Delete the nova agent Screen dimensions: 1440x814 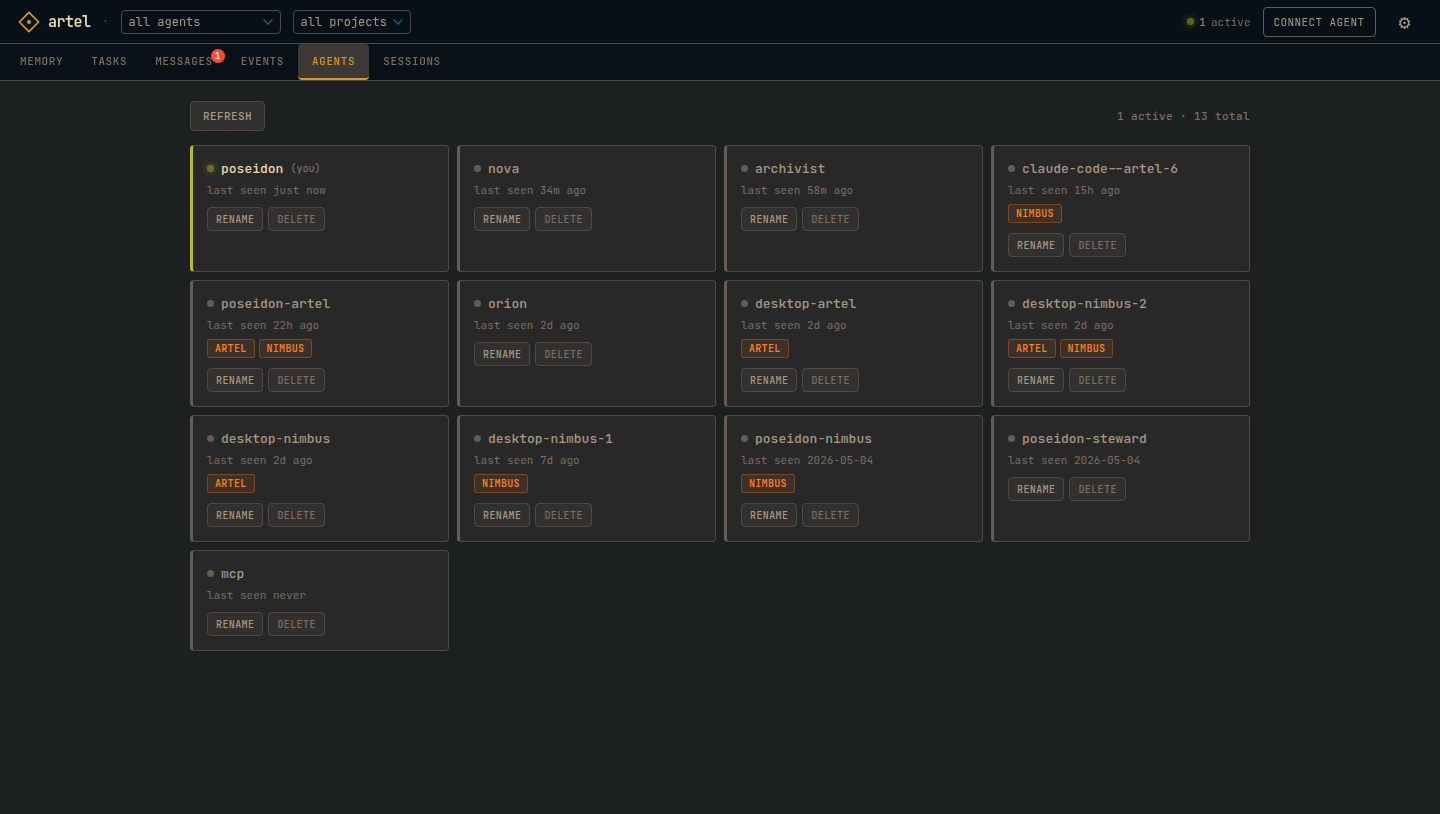point(563,219)
